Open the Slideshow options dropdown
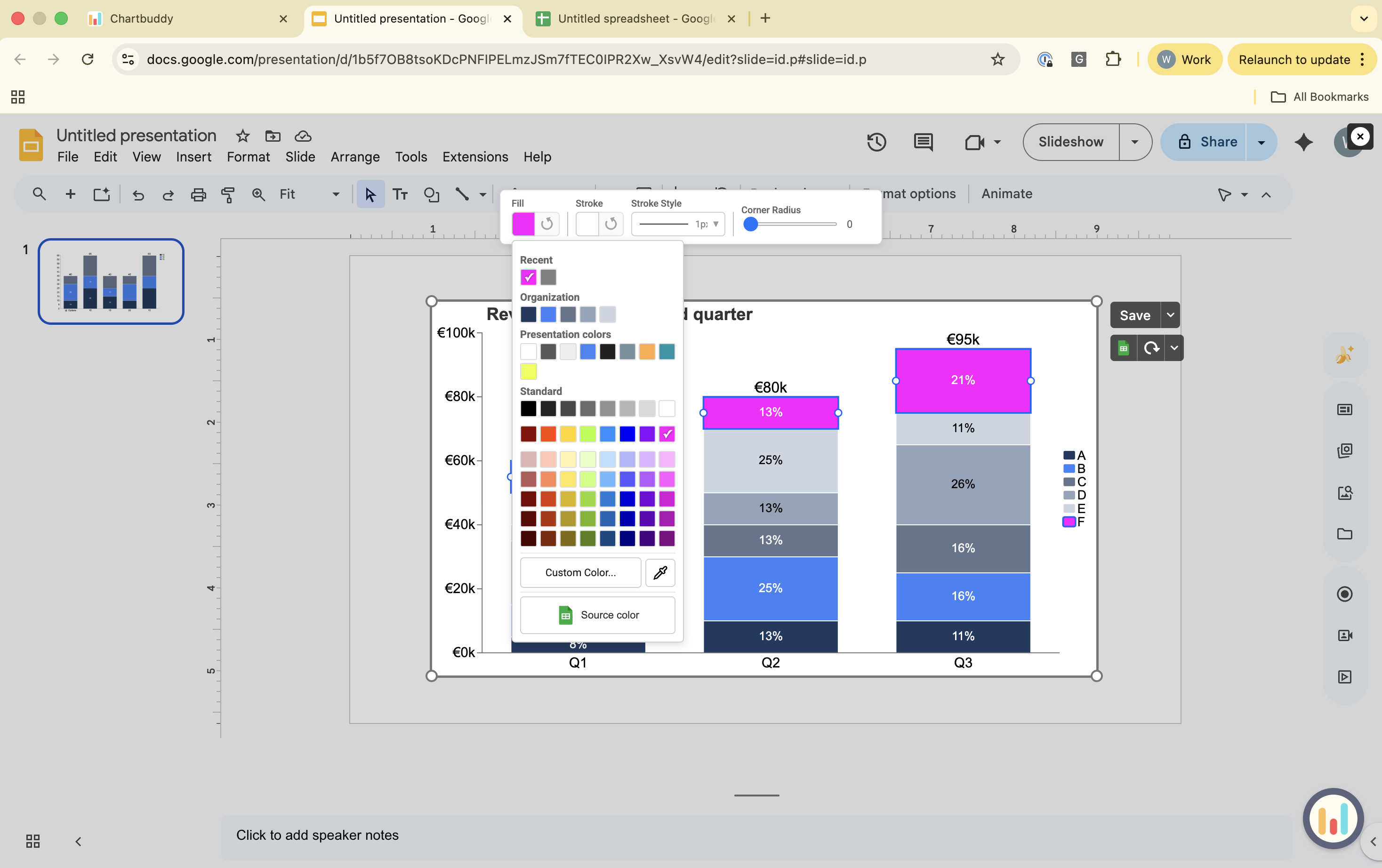1382x868 pixels. point(1134,142)
